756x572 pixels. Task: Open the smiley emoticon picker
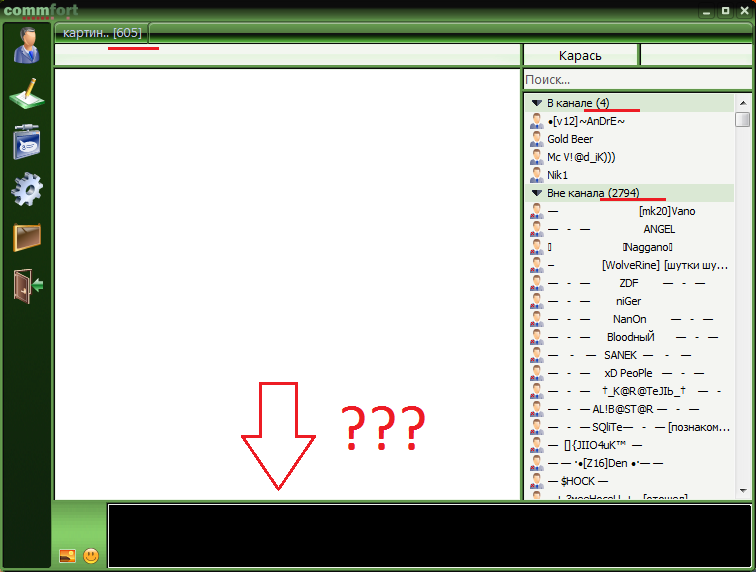point(91,555)
